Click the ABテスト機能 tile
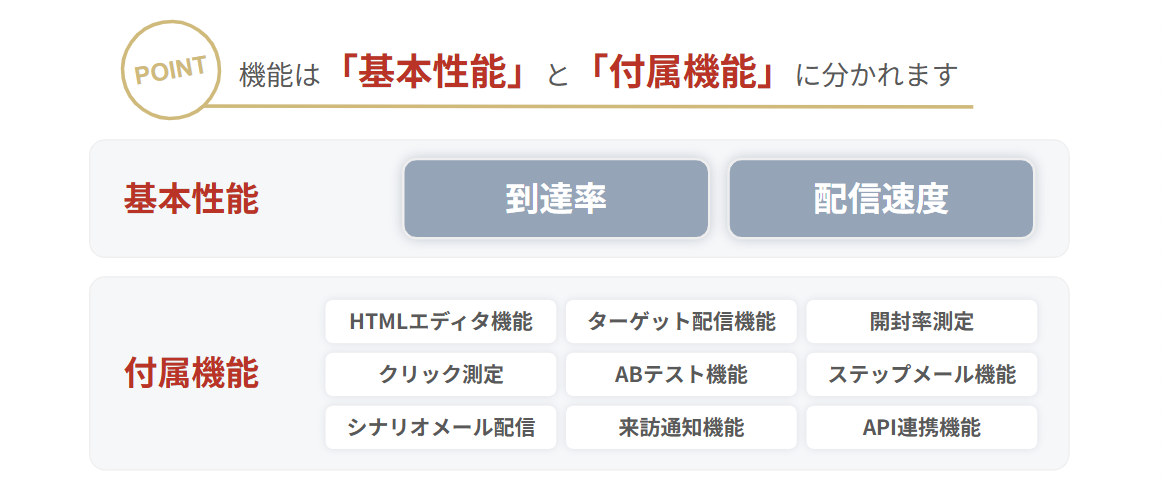The width and height of the screenshot is (1161, 480). 681,374
